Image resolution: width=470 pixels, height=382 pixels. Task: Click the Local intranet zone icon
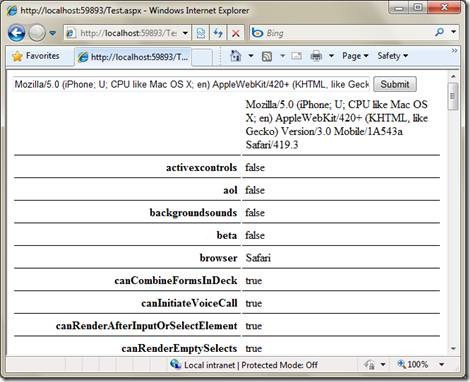click(x=175, y=364)
